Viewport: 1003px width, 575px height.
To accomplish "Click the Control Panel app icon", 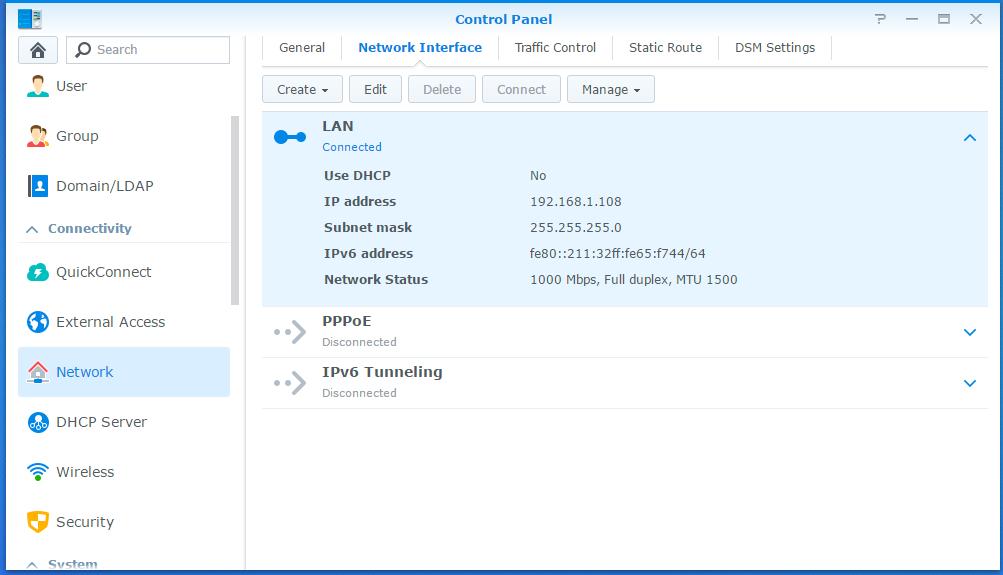I will click(x=29, y=19).
